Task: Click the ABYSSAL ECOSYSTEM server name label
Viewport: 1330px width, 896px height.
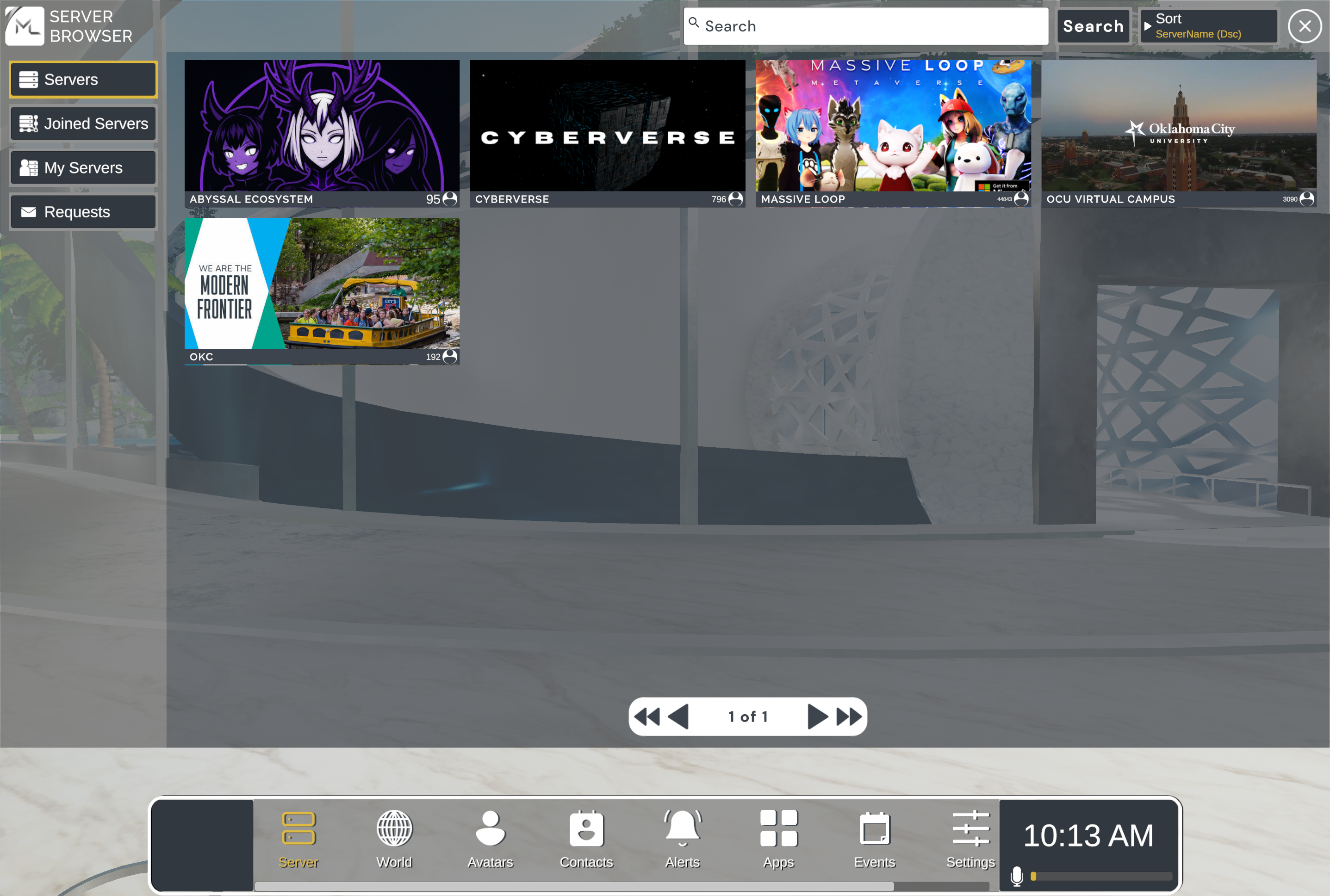Action: pyautogui.click(x=251, y=199)
